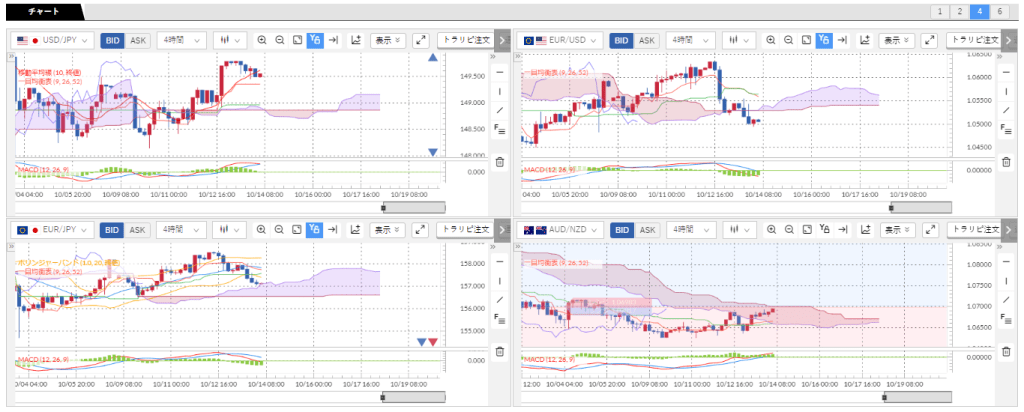This screenshot has height=412, width=1024.
Task: Zoom in on the USD/JPY chart
Action: pos(262,40)
